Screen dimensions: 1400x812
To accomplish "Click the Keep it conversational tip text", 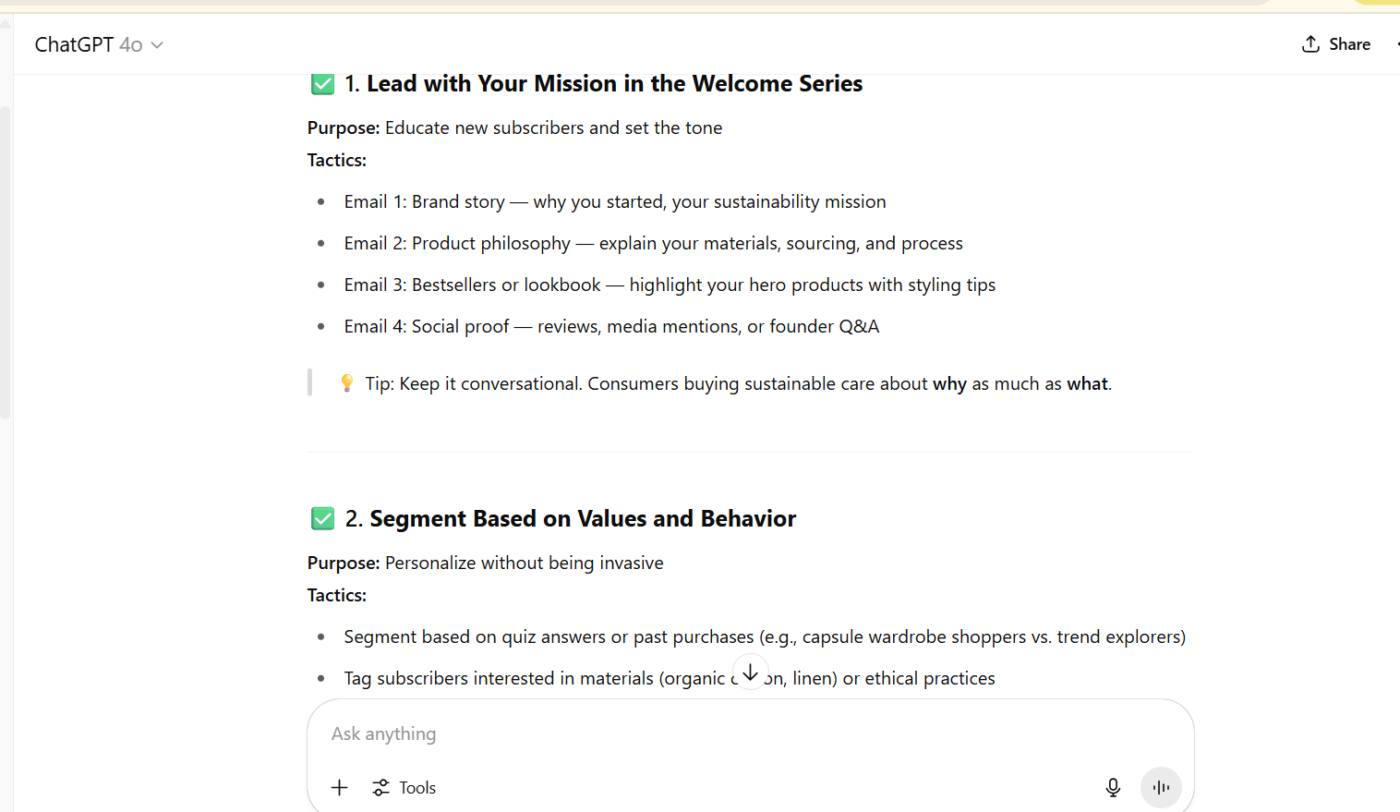I will pyautogui.click(x=738, y=383).
